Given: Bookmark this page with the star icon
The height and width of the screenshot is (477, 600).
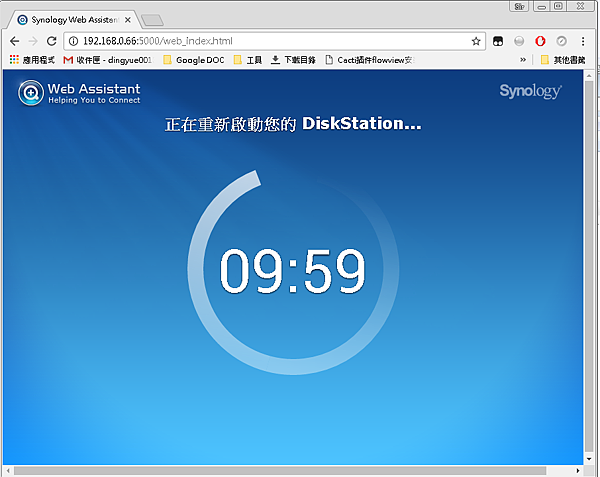Looking at the screenshot, I should pos(476,41).
